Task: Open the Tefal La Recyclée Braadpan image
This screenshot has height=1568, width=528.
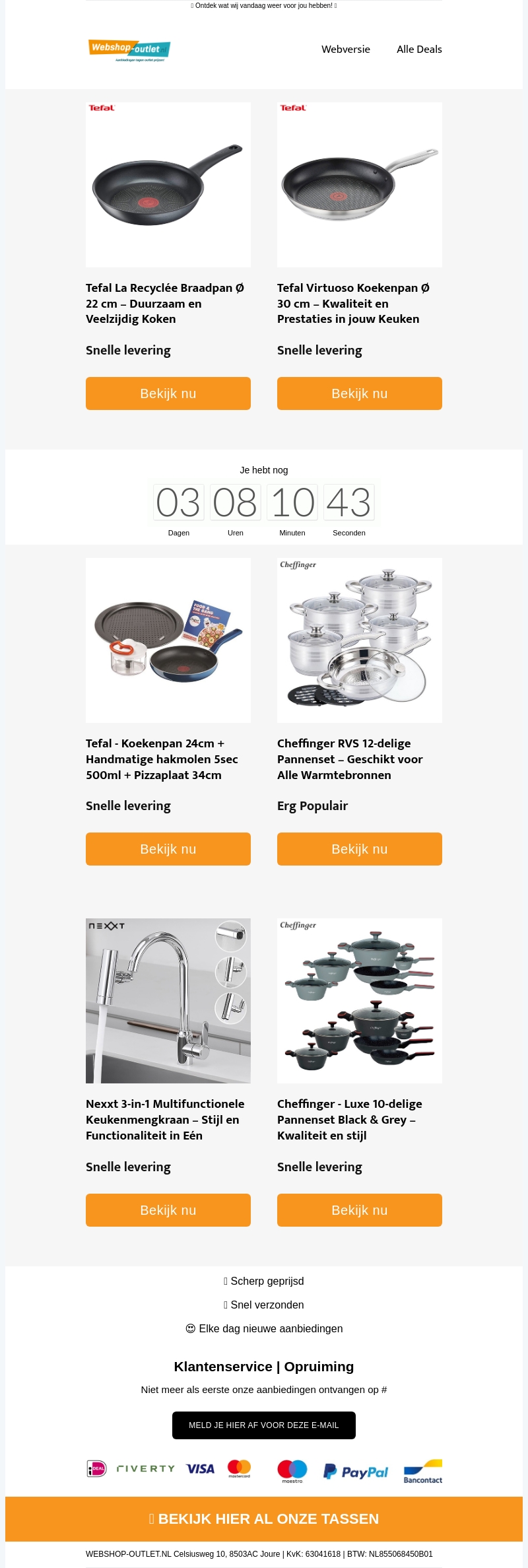Action: (168, 185)
